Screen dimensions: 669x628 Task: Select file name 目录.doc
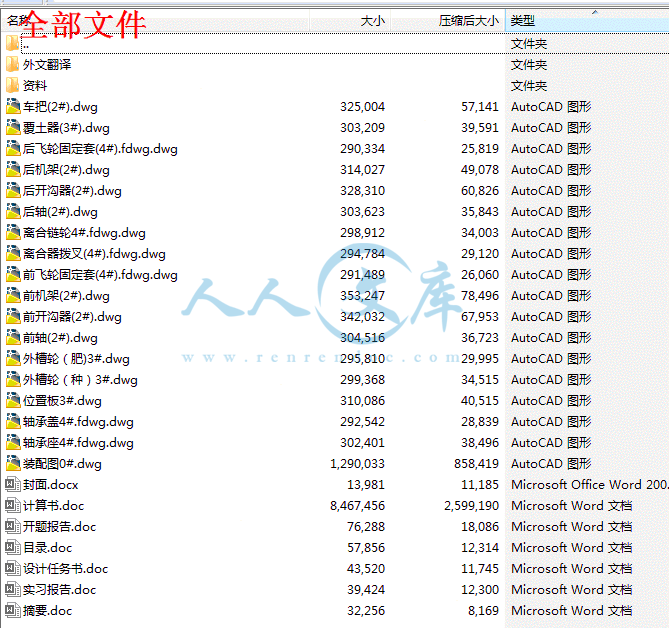pos(47,547)
